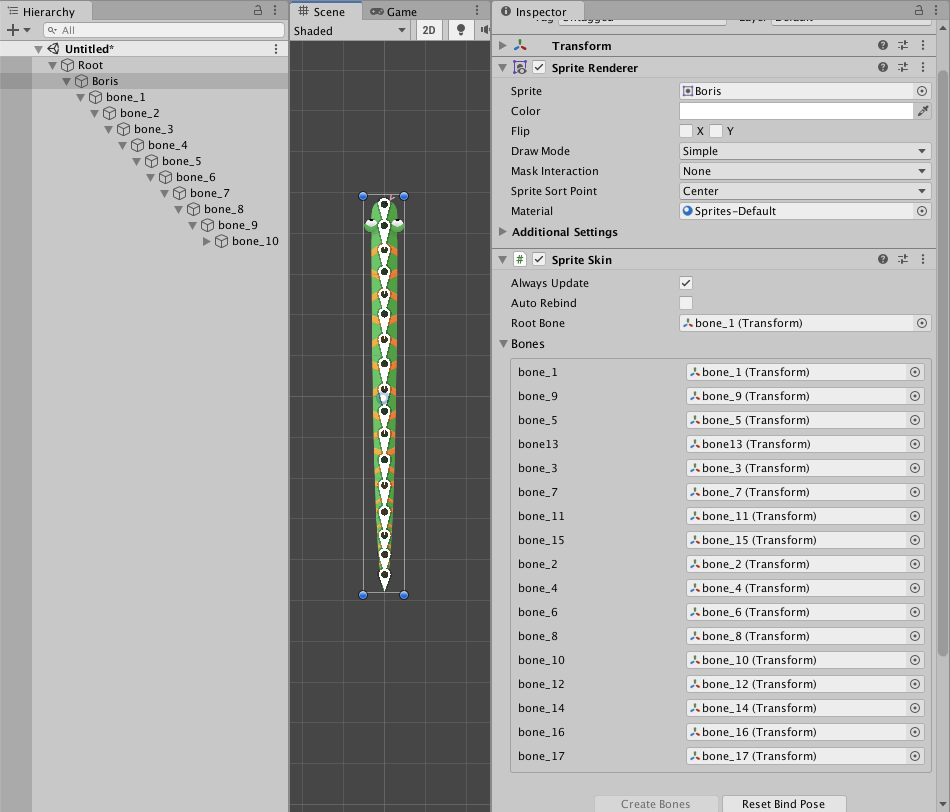Expand the Additional Settings section
The height and width of the screenshot is (812, 950).
point(503,232)
